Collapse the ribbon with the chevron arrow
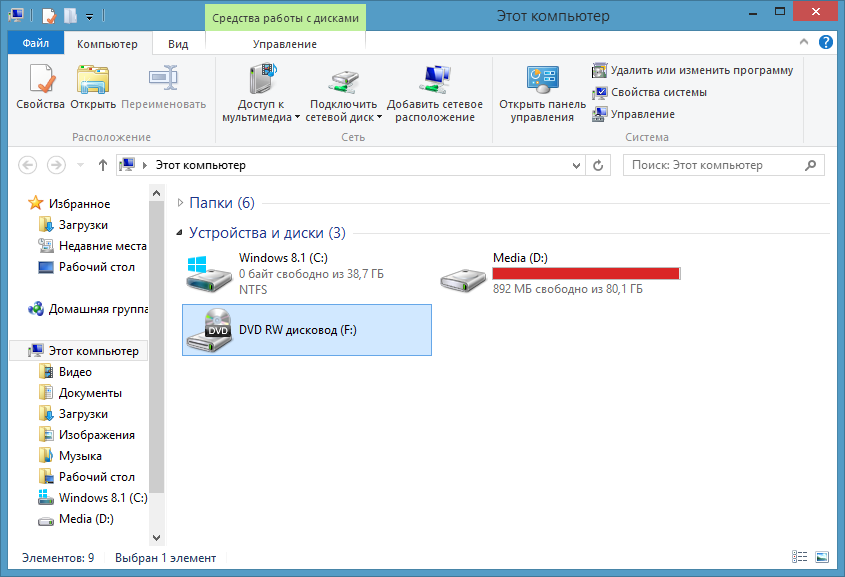Viewport: 845px width, 577px height. (x=804, y=41)
